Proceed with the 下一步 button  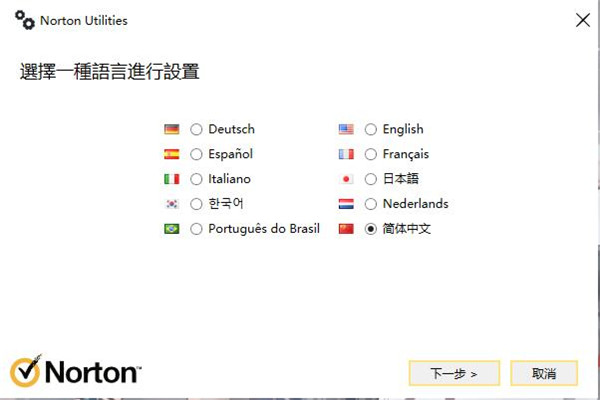click(454, 373)
